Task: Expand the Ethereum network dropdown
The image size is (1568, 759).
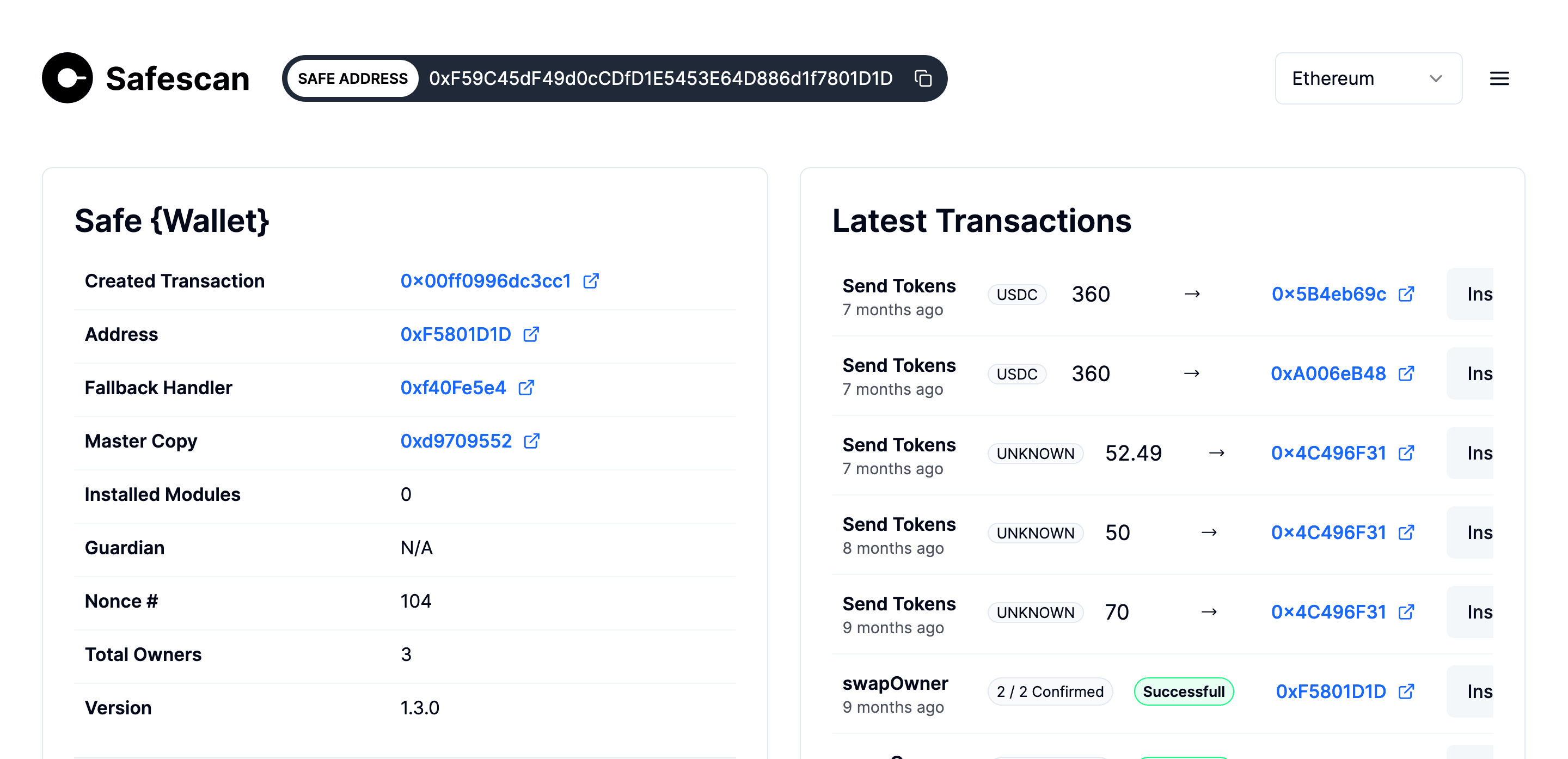Action: [1368, 78]
